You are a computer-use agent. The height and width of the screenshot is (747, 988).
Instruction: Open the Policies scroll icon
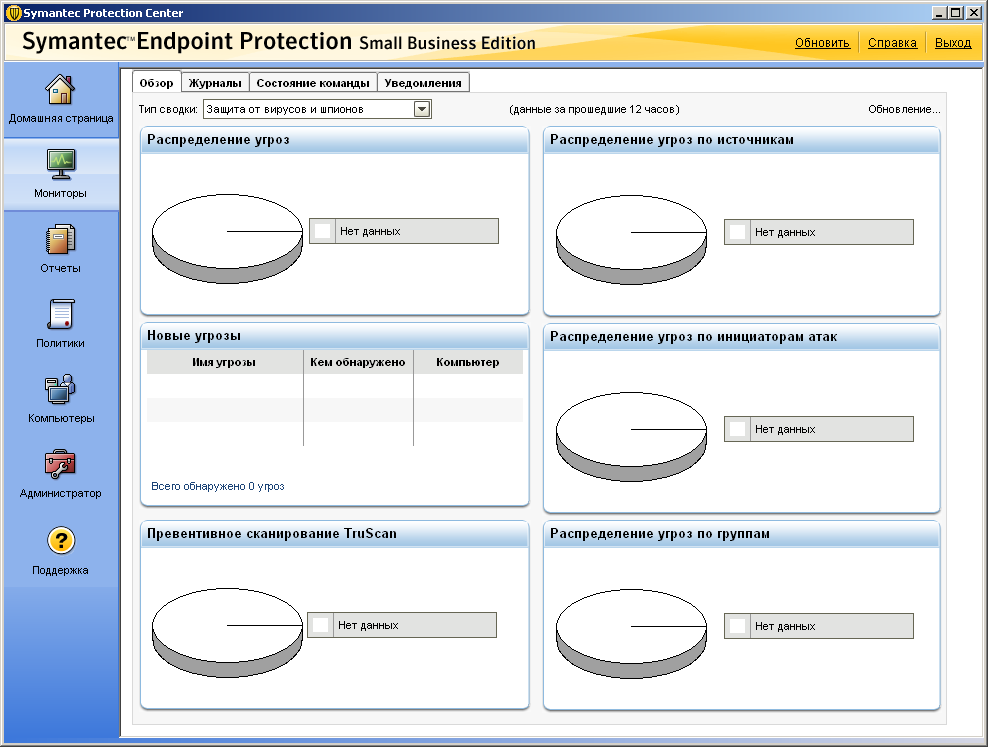60,314
